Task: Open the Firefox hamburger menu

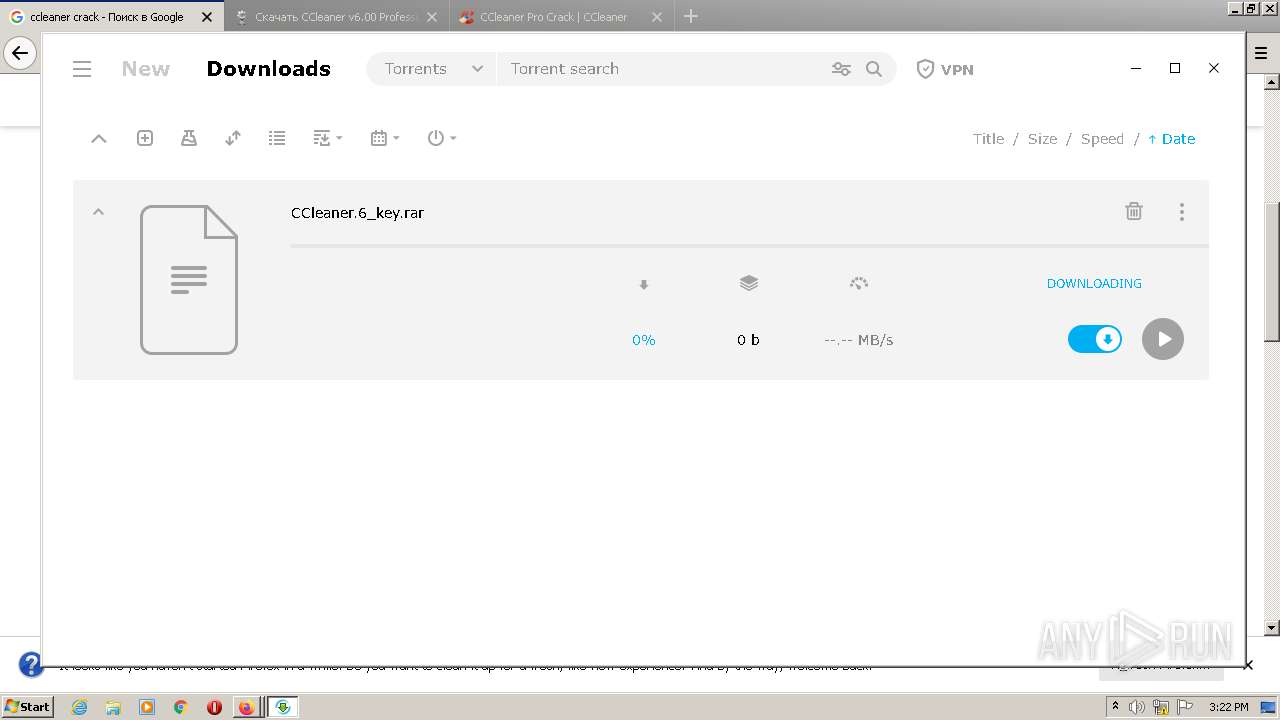Action: tap(1261, 54)
